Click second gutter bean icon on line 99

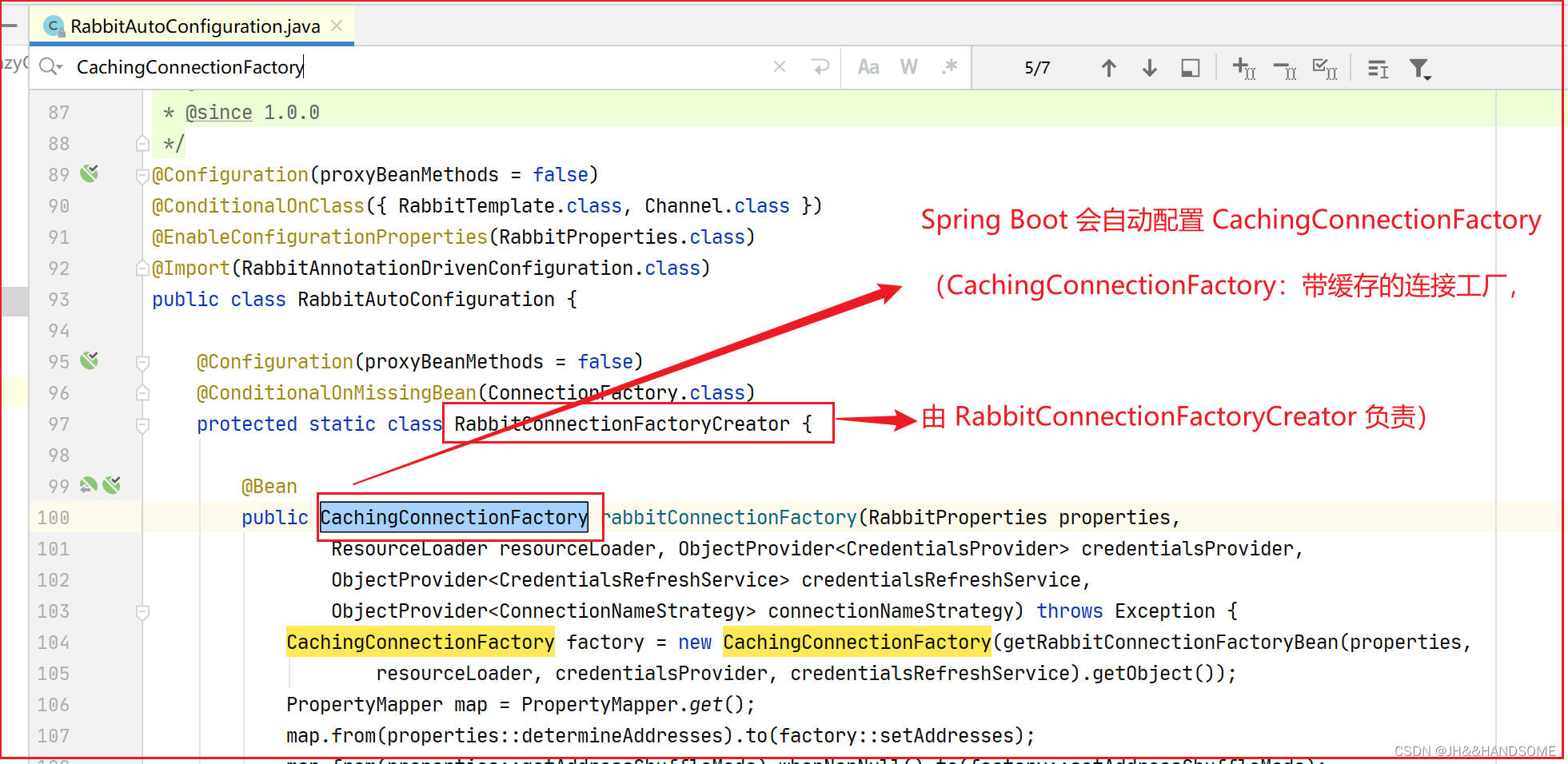[x=112, y=484]
